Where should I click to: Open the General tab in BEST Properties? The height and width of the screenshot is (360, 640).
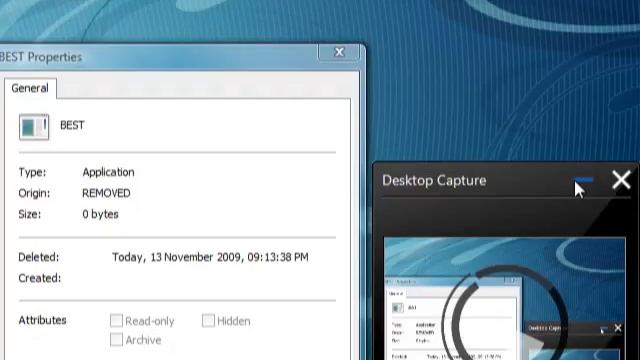[30, 88]
